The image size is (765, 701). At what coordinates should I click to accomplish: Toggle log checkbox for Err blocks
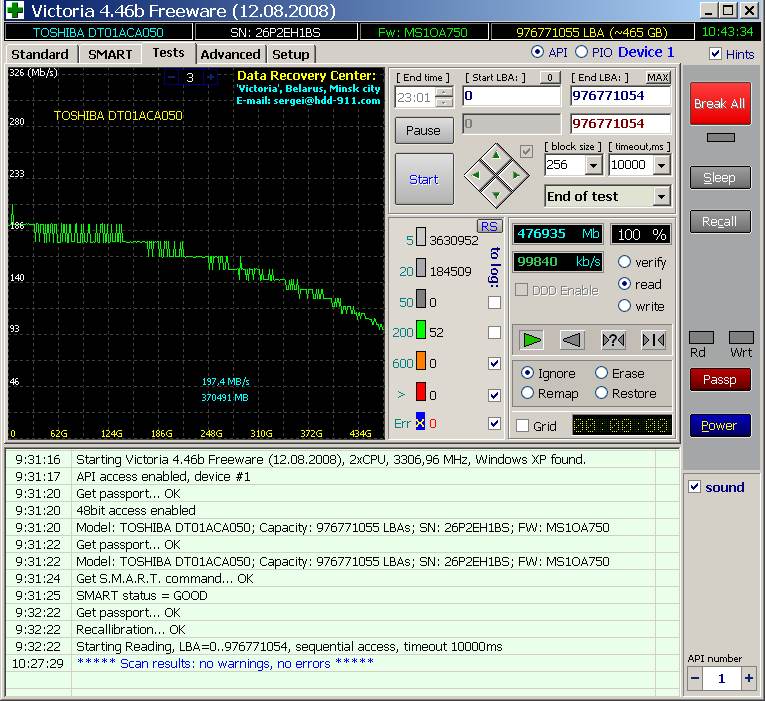click(494, 423)
